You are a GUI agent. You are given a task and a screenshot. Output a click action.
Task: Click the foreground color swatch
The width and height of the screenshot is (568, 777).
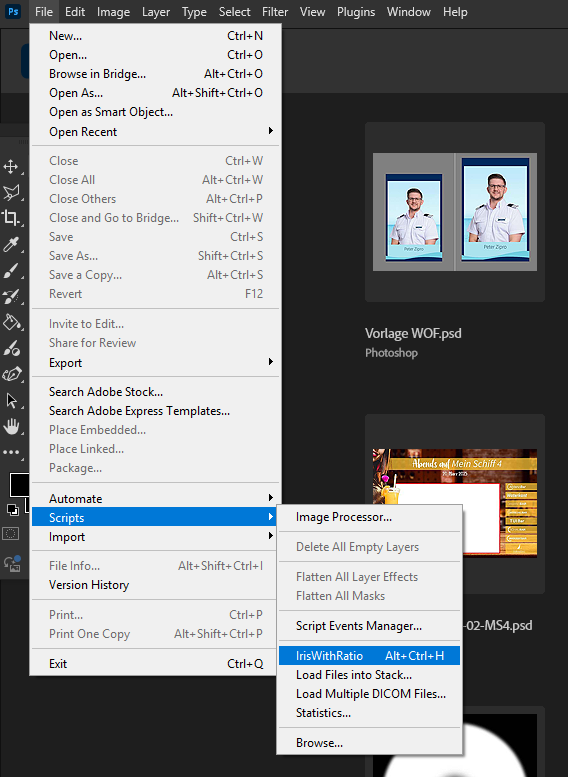(x=19, y=484)
